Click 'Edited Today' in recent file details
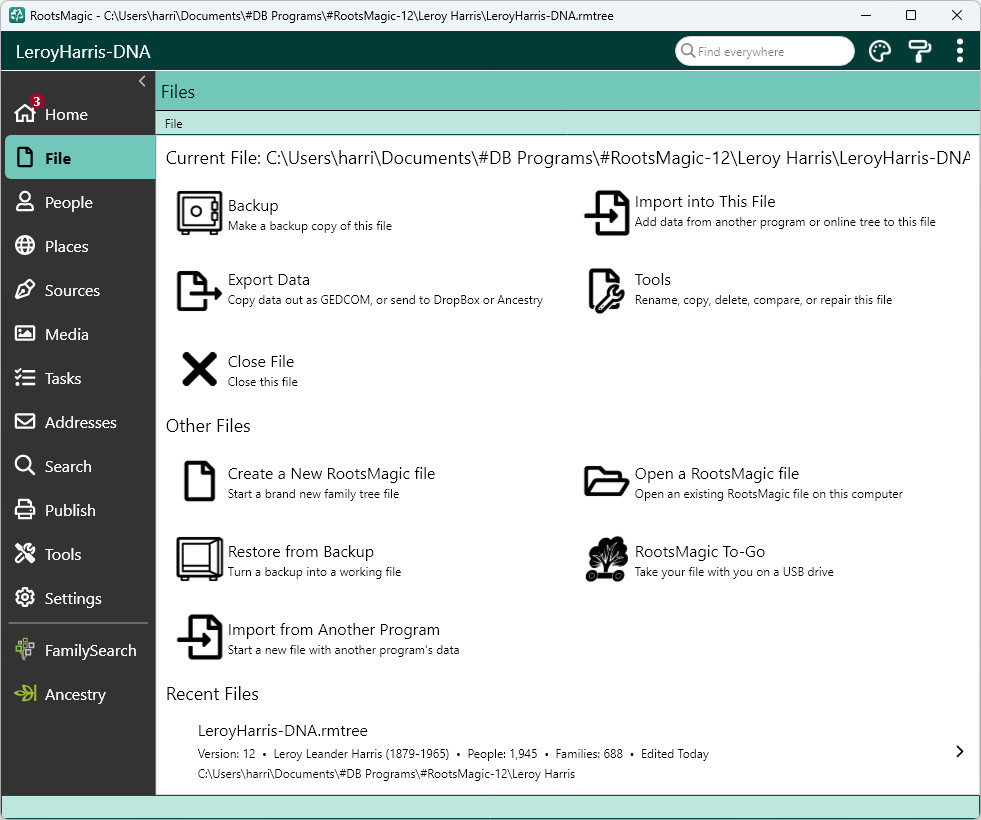This screenshot has height=820, width=981. tap(674, 753)
